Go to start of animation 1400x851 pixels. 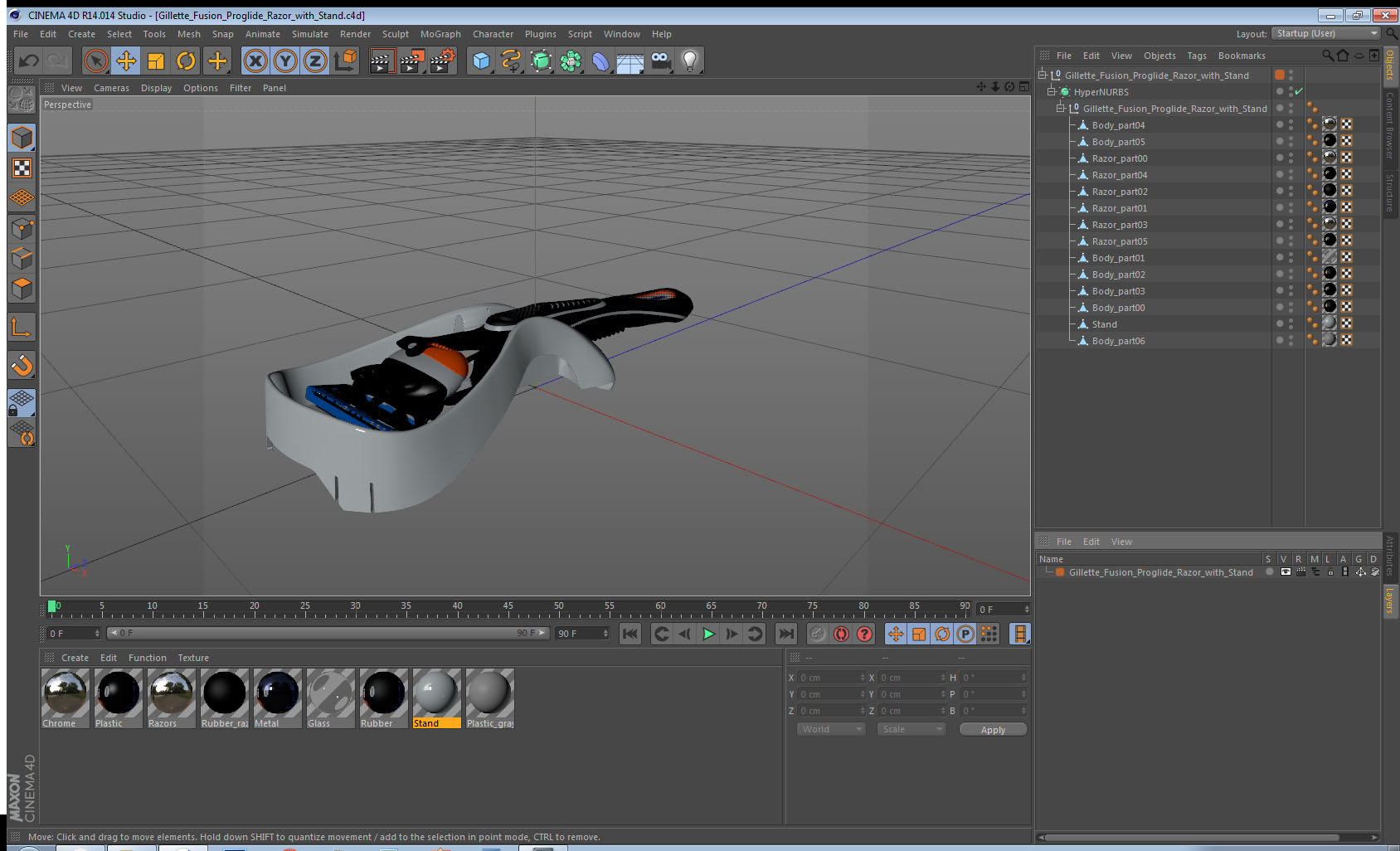pyautogui.click(x=630, y=634)
